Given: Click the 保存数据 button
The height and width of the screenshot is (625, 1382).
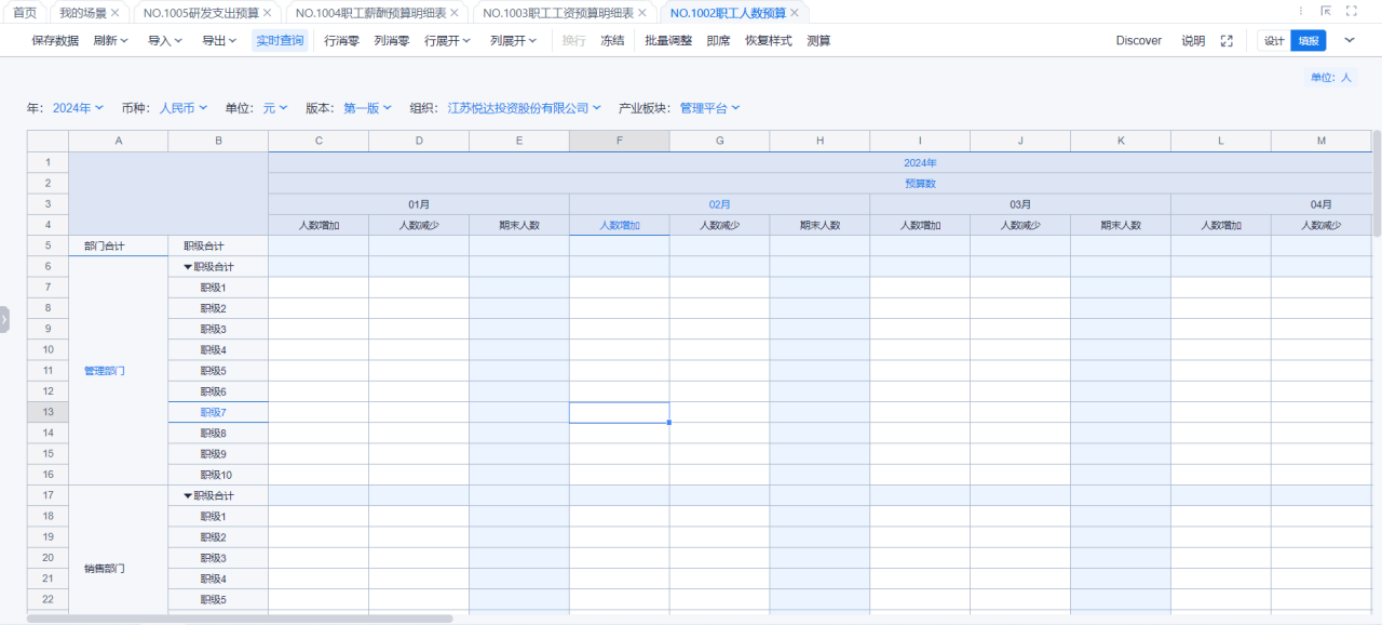Looking at the screenshot, I should tap(55, 41).
